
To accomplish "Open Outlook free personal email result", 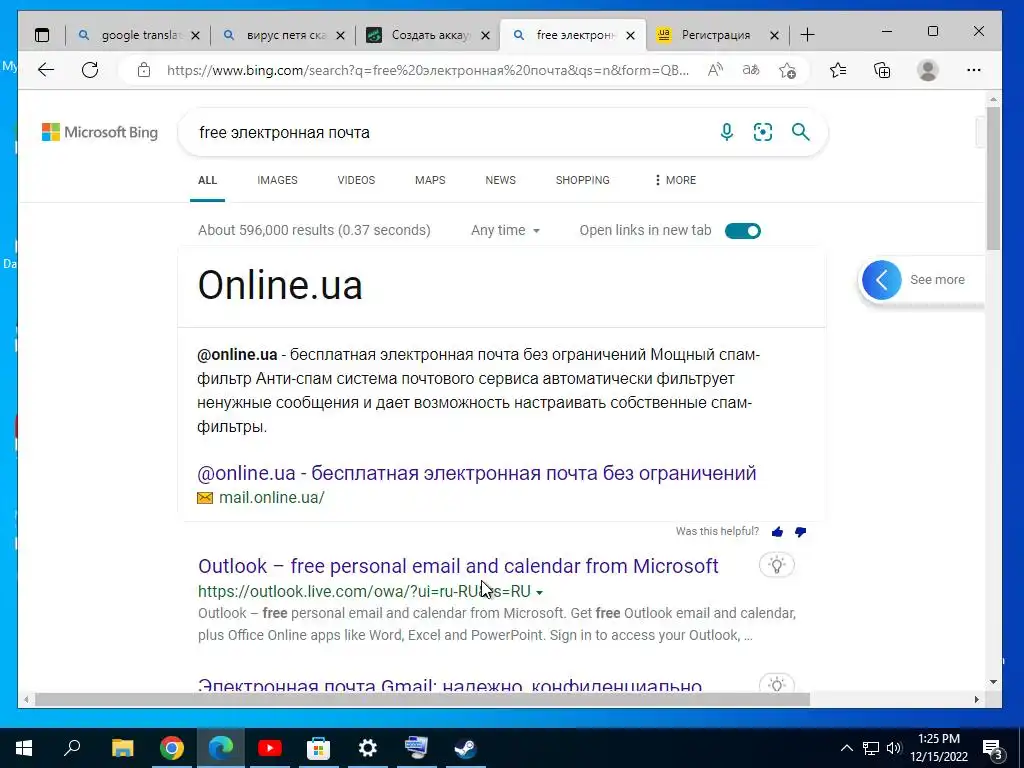I will coord(458,566).
